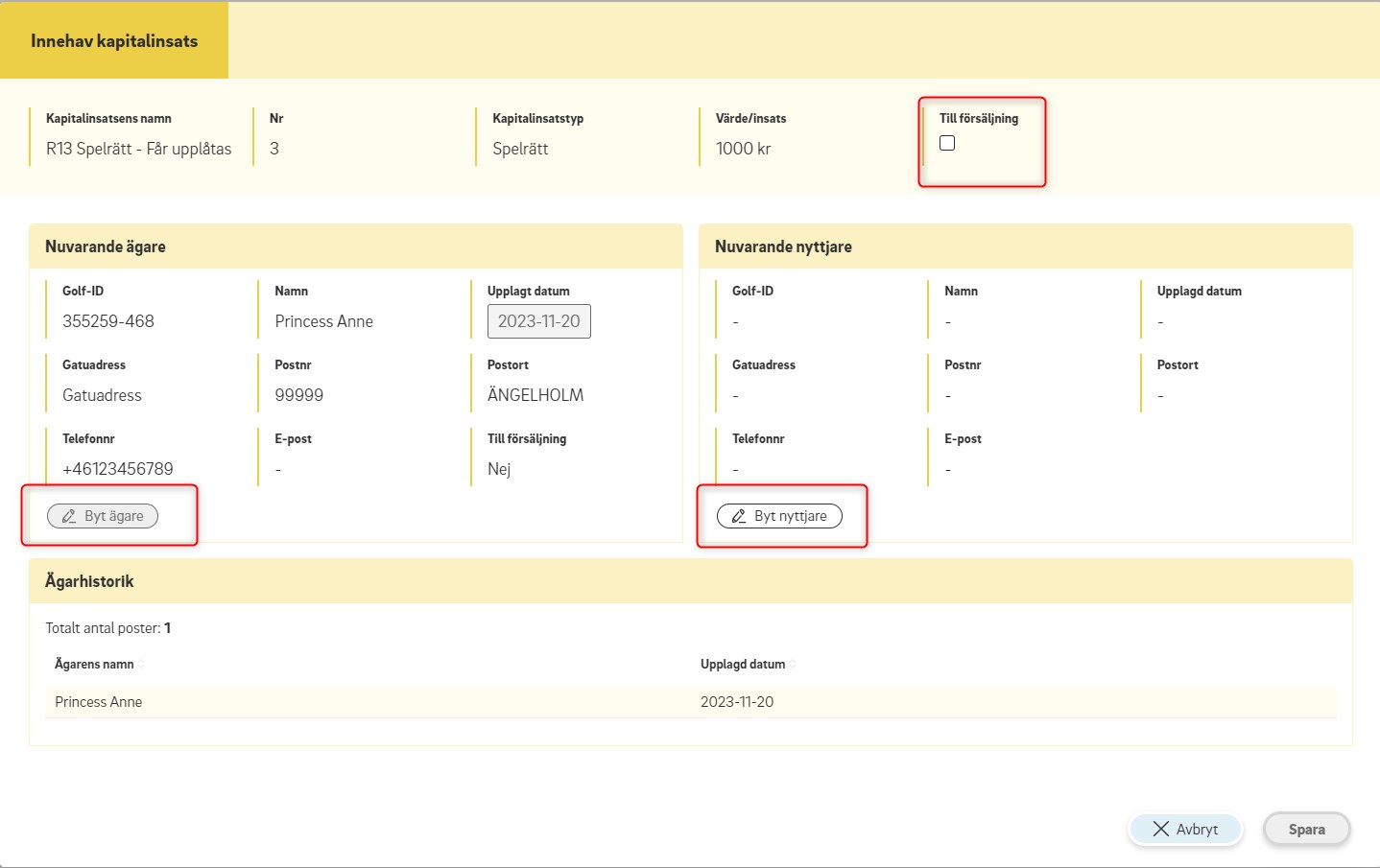Click the X icon on Avbryt
Image resolution: width=1380 pixels, height=868 pixels.
click(x=1160, y=829)
